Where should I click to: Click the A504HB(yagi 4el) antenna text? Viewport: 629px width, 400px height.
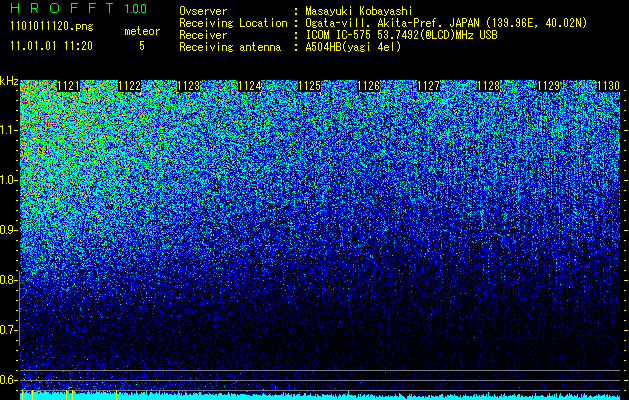(x=353, y=47)
